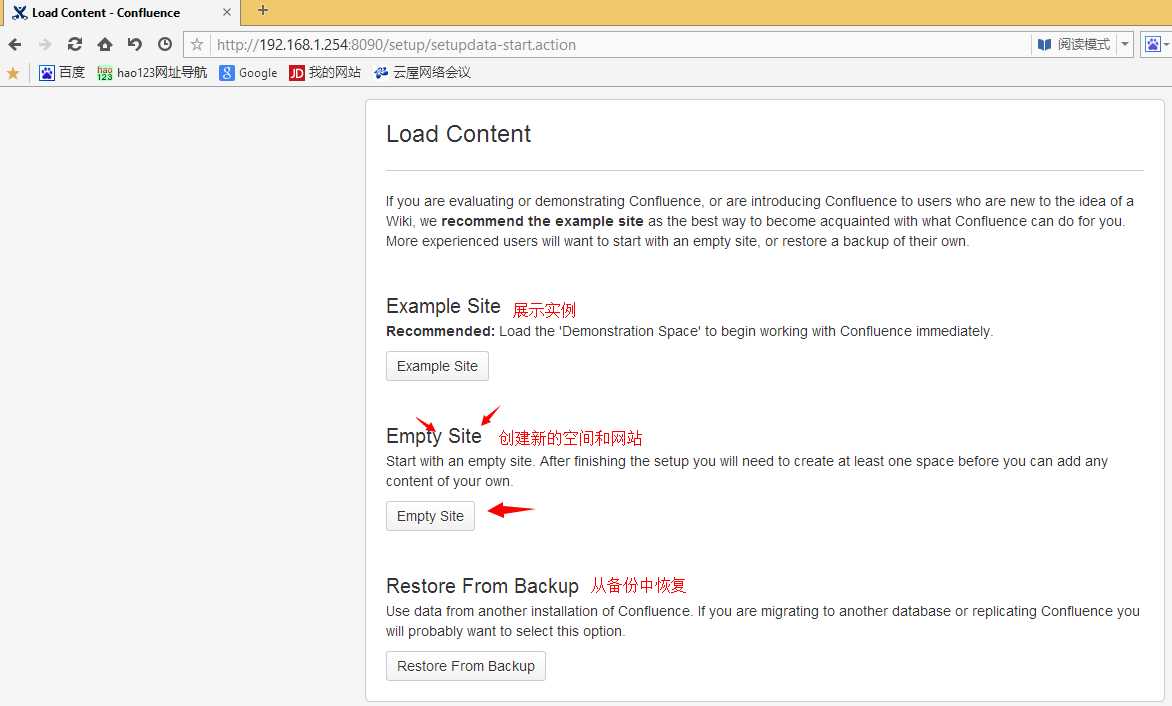The height and width of the screenshot is (706, 1172).
Task: Select the Load Content - Confluence tab
Action: (x=120, y=13)
